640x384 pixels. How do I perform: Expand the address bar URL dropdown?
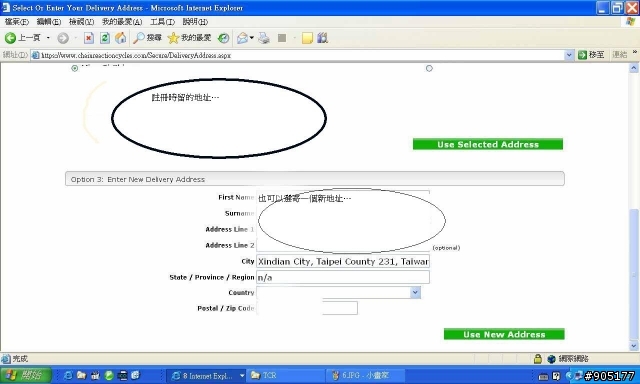pos(569,55)
